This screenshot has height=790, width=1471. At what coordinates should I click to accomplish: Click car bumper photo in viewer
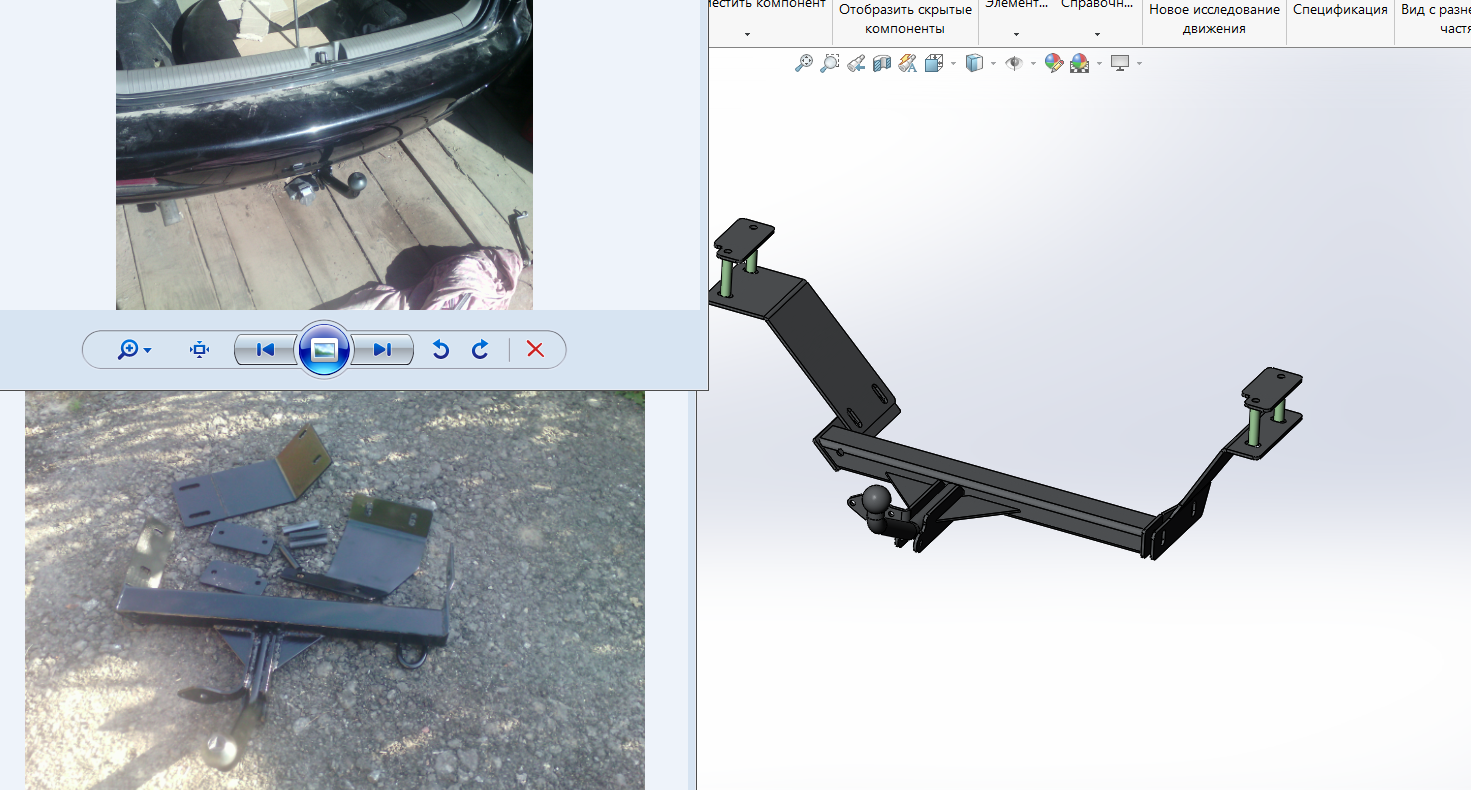[324, 155]
